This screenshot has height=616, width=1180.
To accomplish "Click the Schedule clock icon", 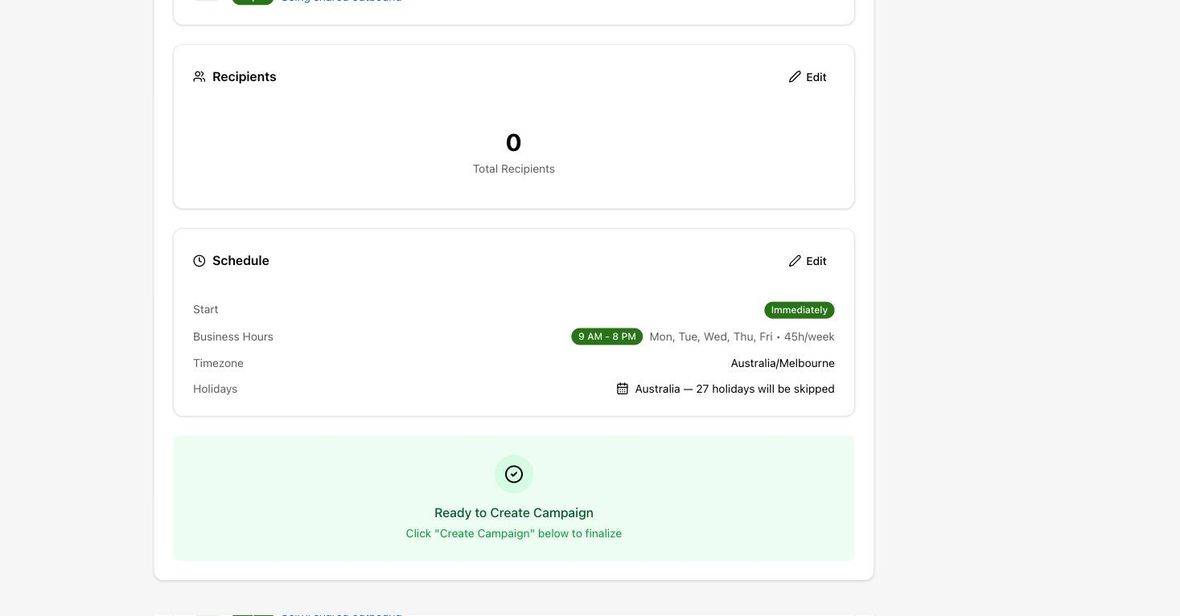I will point(199,261).
